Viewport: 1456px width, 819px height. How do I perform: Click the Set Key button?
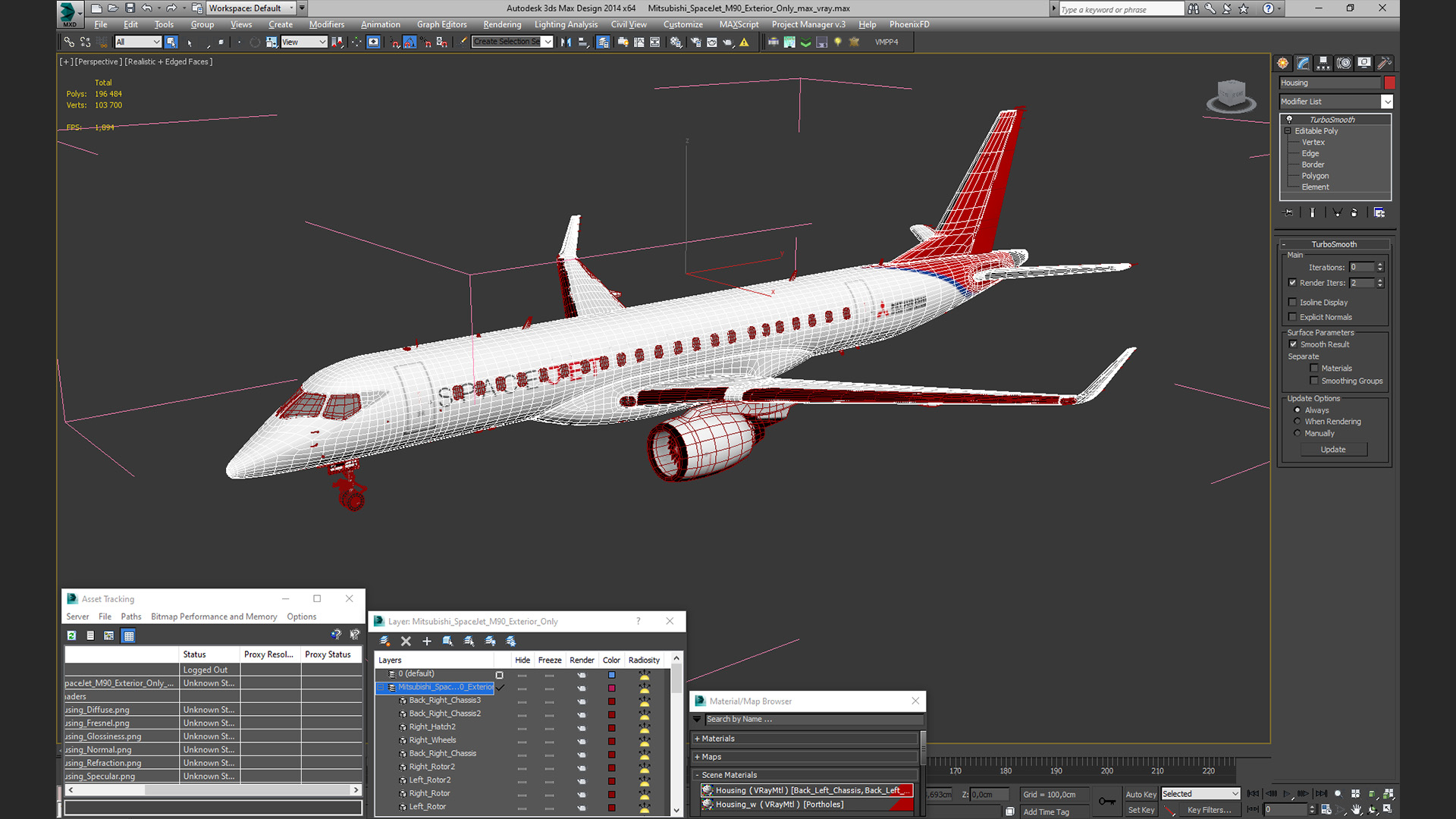(x=1141, y=810)
